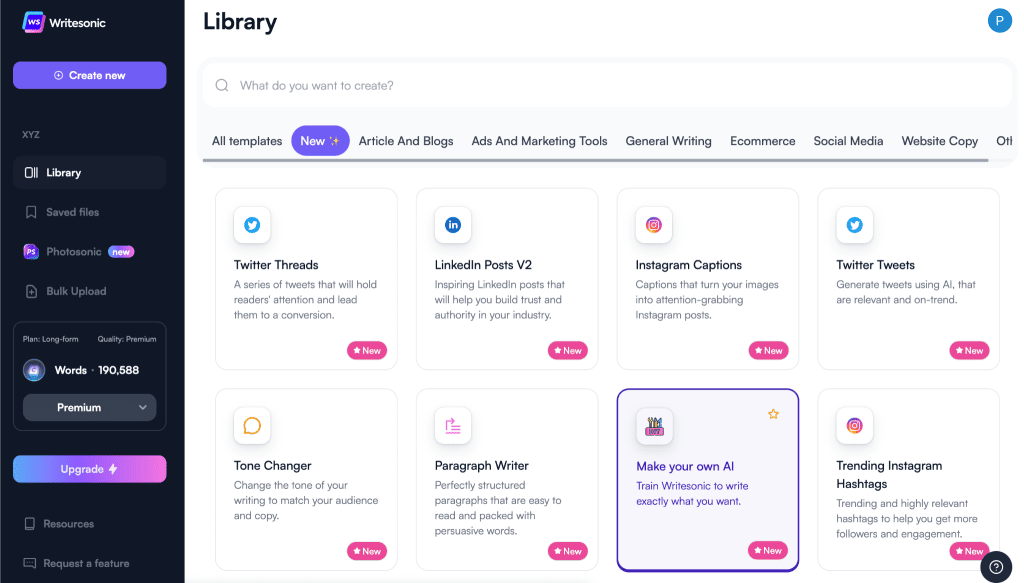Select the Social Media tab
This screenshot has width=1024, height=583.
[x=848, y=141]
